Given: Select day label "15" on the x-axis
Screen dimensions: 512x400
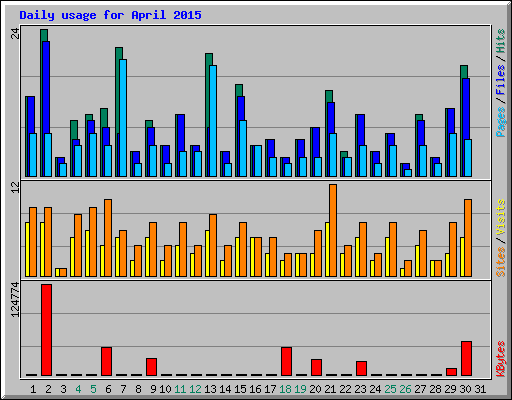Looking at the screenshot, I should (240, 389).
